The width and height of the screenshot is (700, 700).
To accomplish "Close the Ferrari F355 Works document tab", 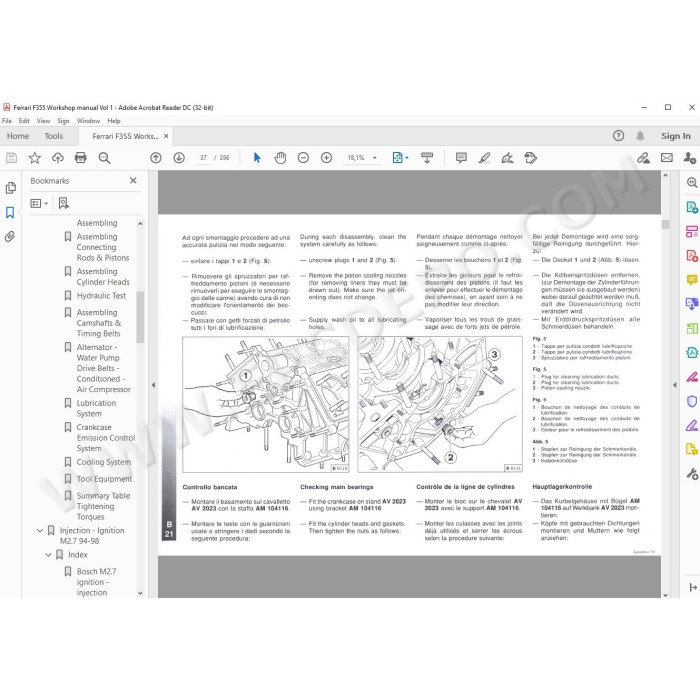I will pyautogui.click(x=166, y=136).
